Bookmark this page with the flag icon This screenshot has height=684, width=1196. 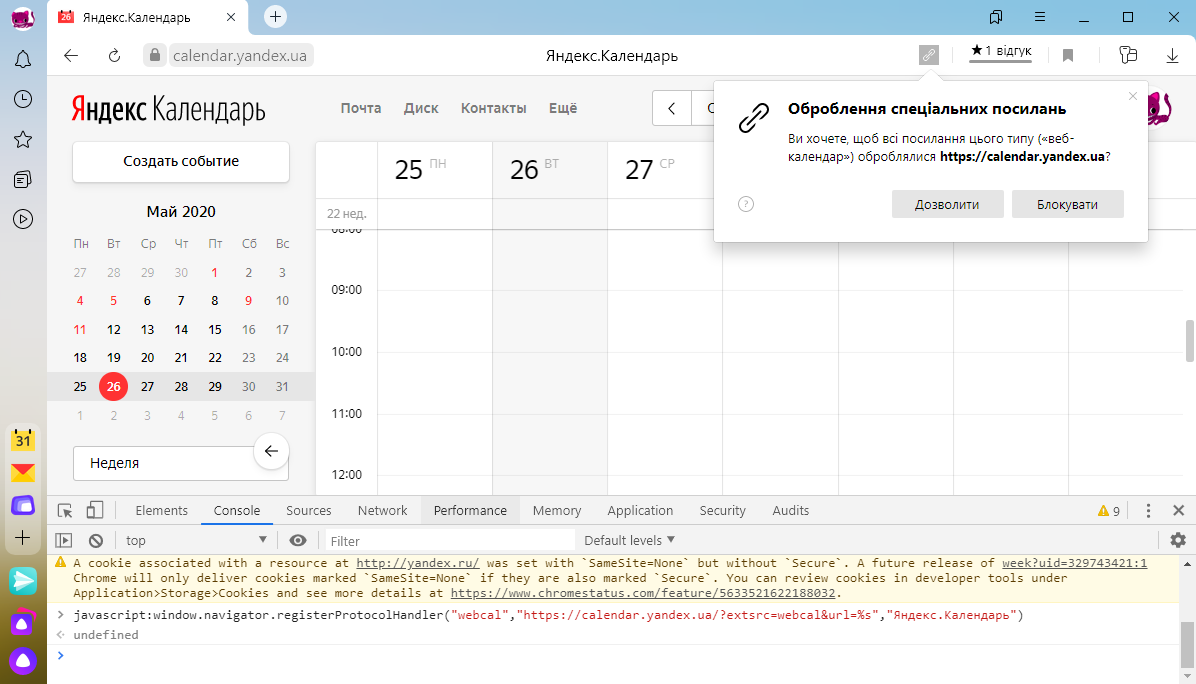point(1068,55)
